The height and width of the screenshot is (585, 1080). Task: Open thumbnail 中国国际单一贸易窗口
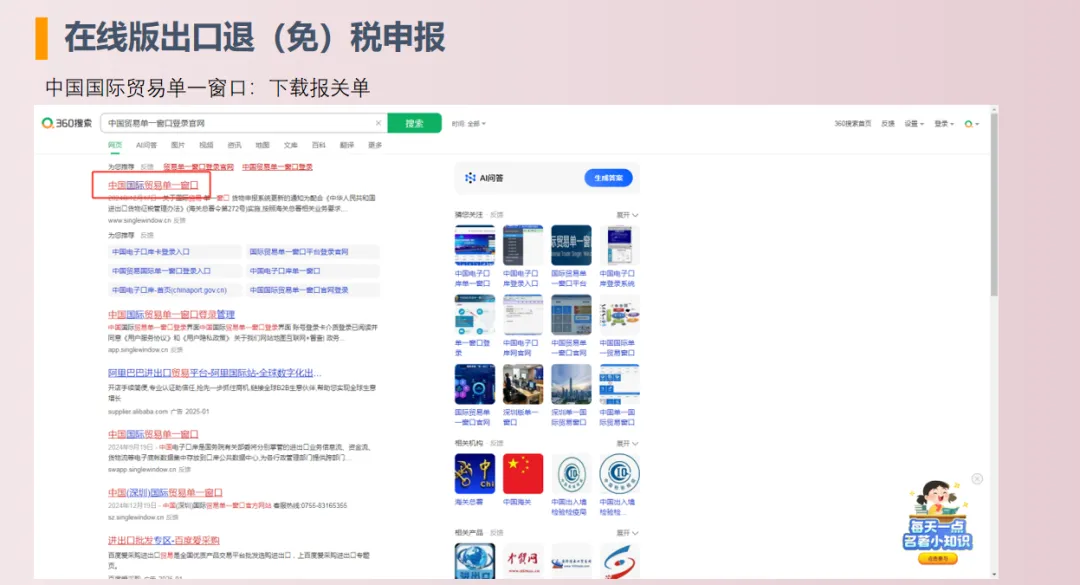click(x=619, y=315)
